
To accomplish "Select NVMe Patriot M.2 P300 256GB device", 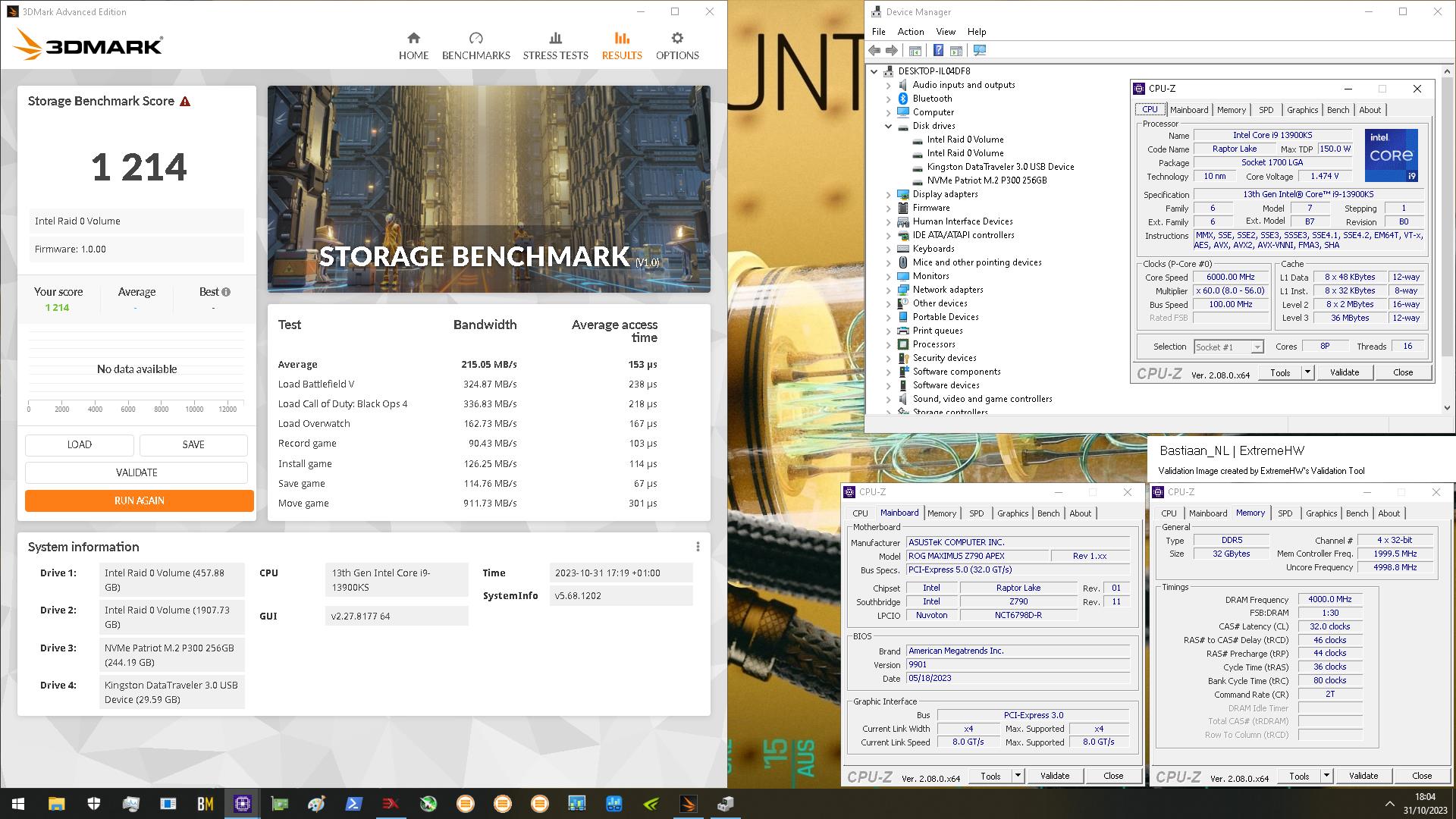I will (986, 180).
